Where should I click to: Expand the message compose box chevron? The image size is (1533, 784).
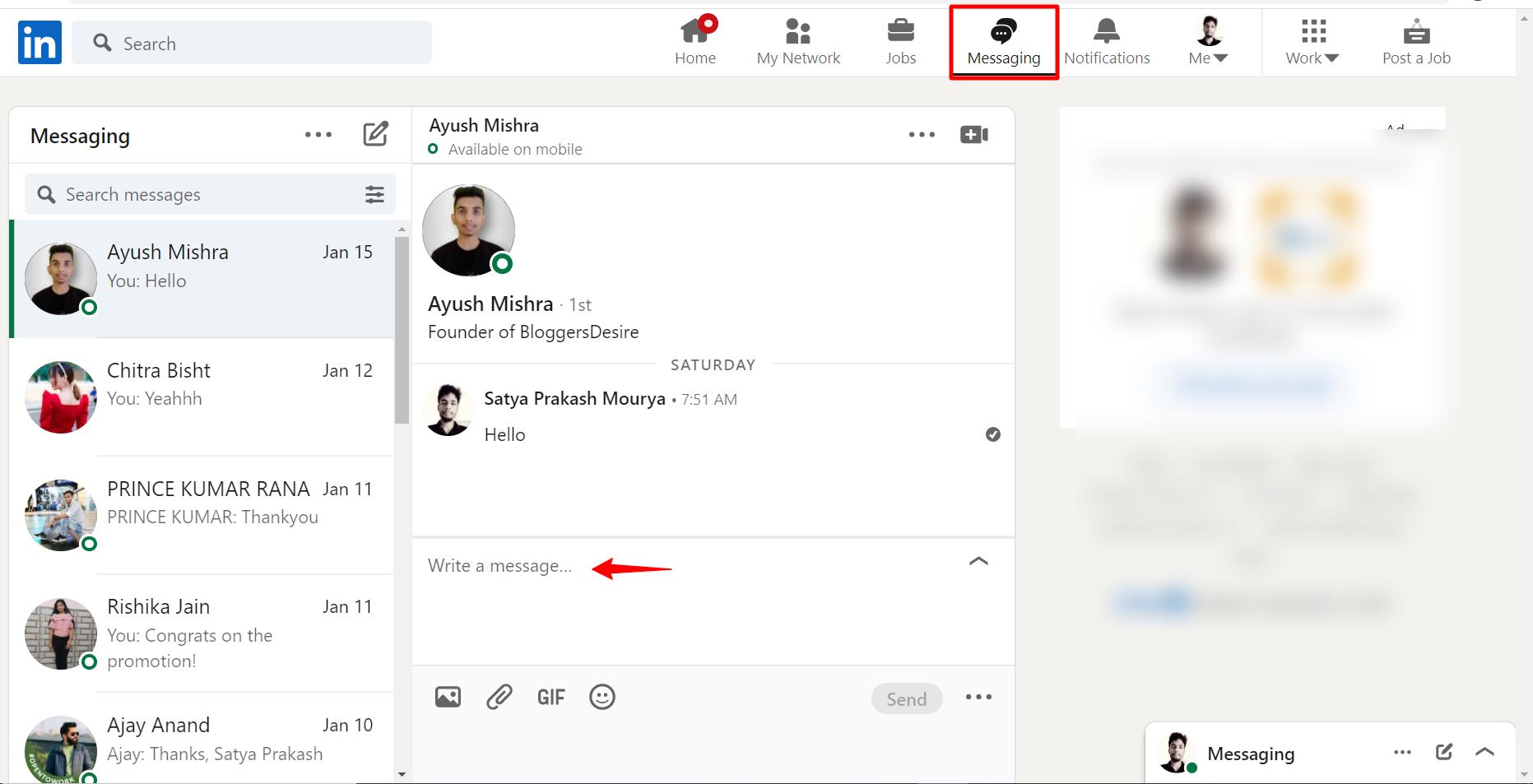coord(978,561)
